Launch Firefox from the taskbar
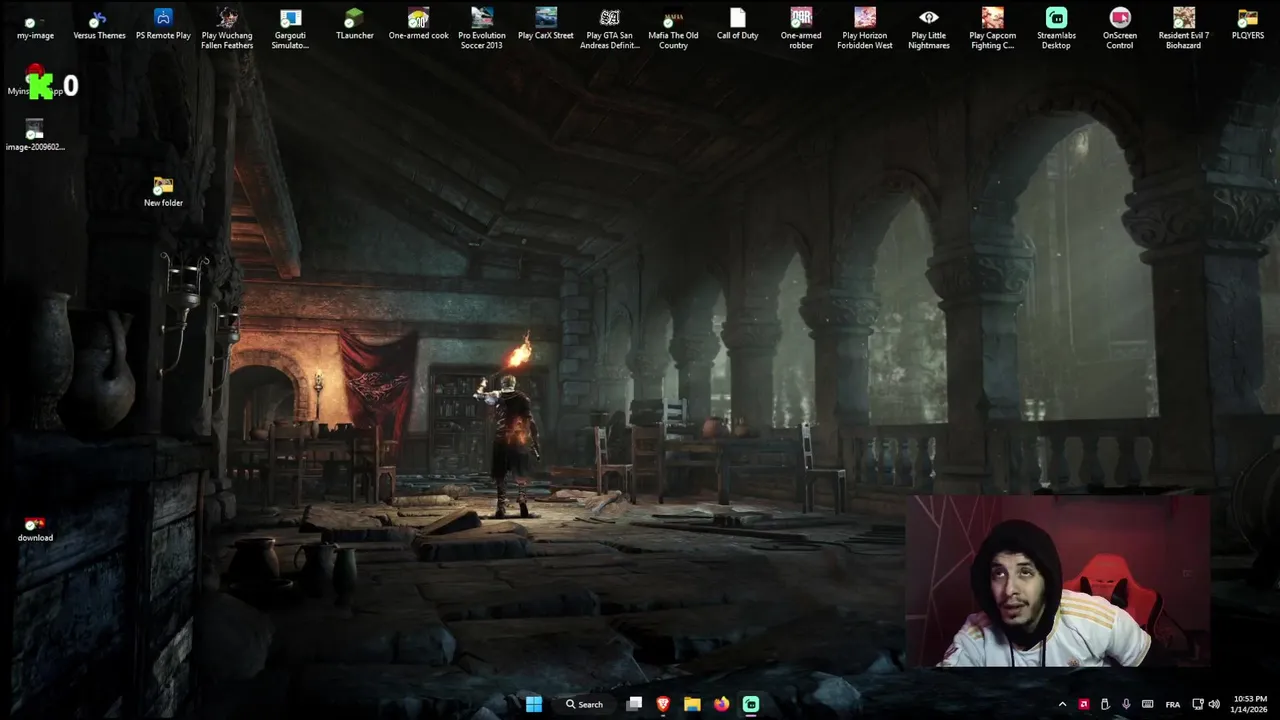The width and height of the screenshot is (1280, 720). tap(721, 704)
